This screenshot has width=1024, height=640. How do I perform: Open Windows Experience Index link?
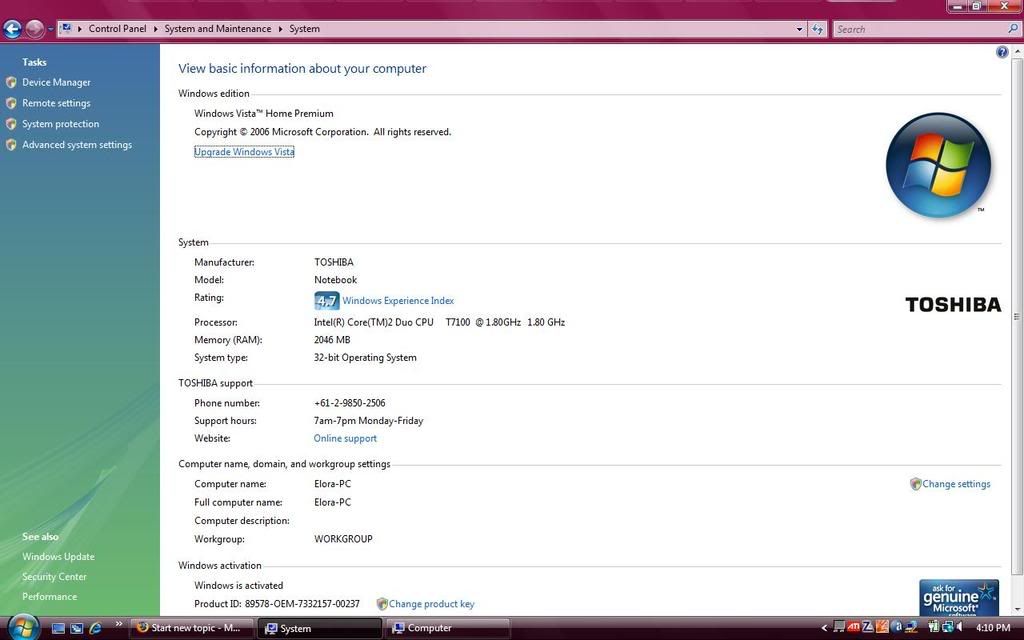coord(398,300)
